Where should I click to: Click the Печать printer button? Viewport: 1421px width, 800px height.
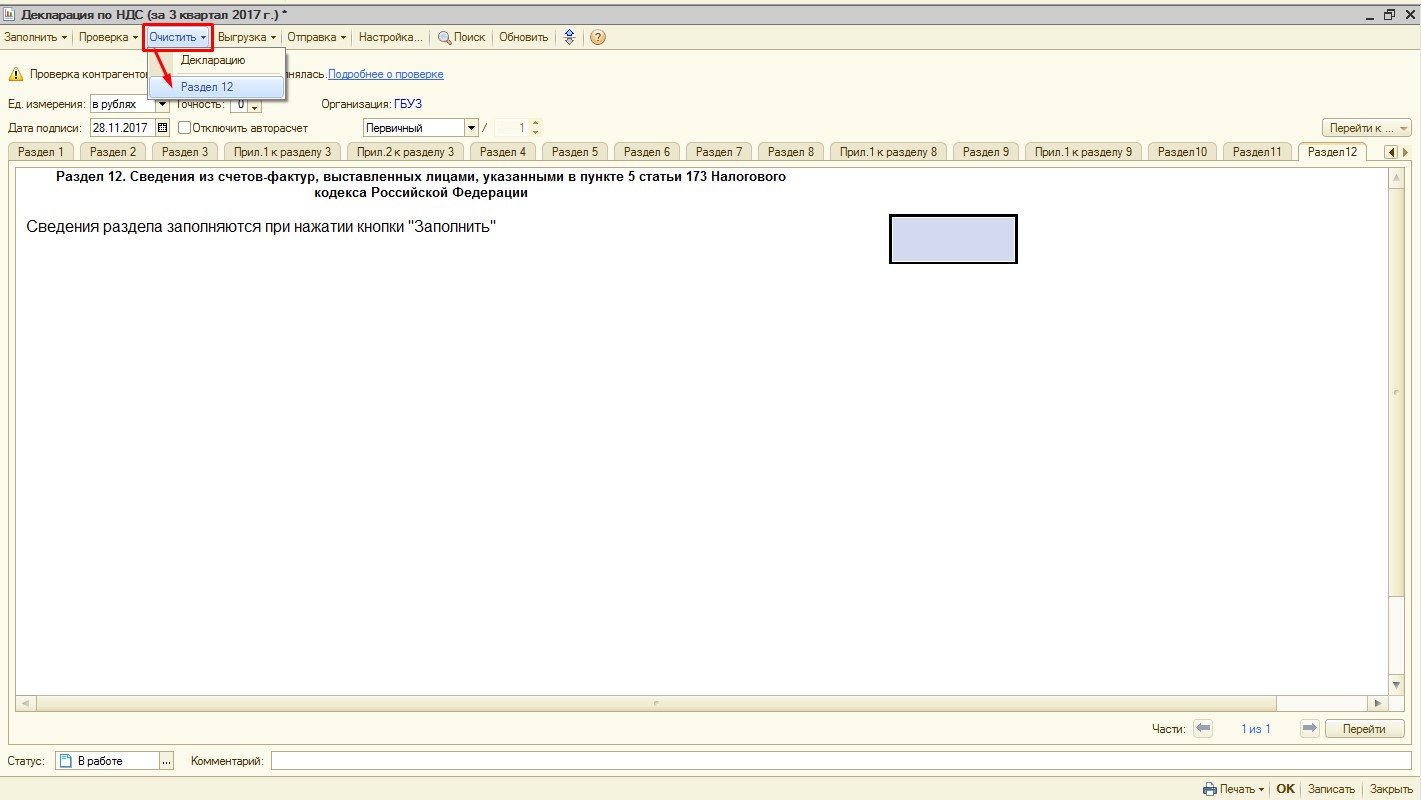[1233, 789]
